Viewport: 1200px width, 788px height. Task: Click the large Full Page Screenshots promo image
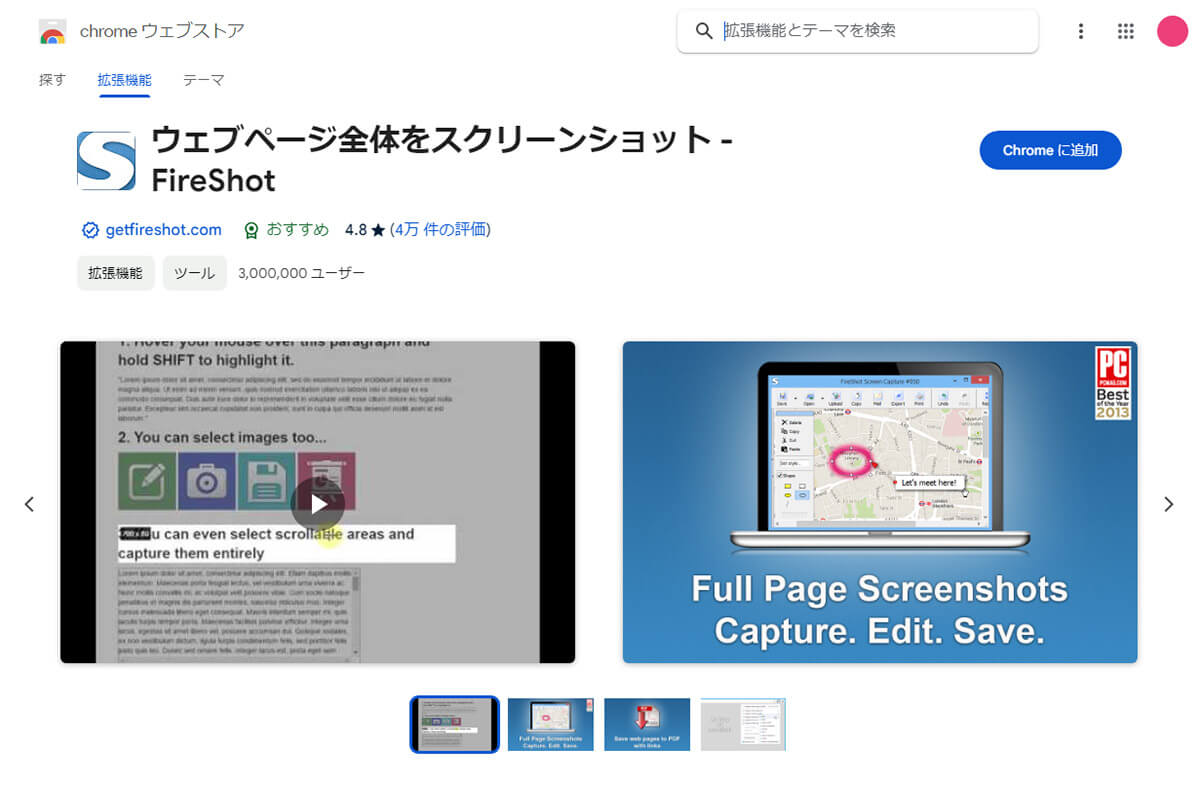tap(880, 502)
